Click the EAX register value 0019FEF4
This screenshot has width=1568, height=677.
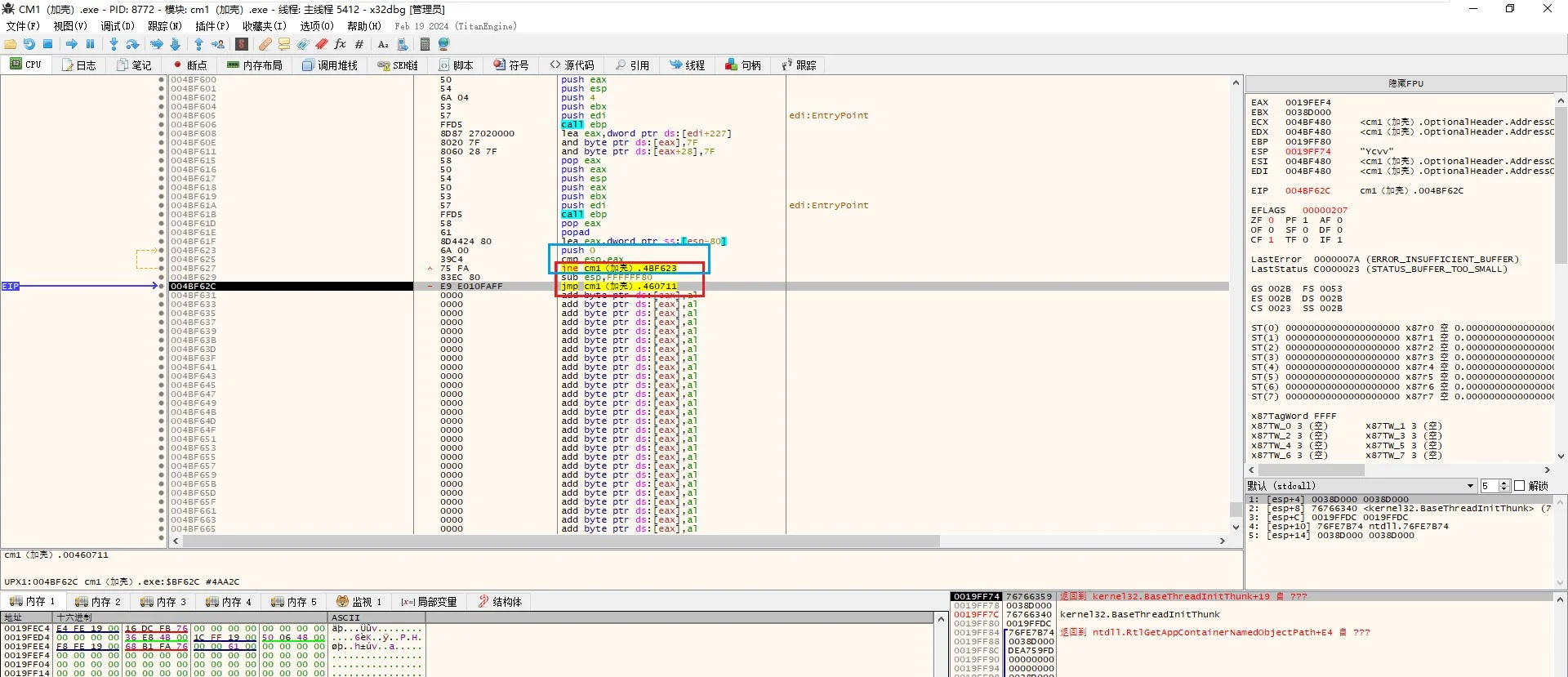click(x=1307, y=103)
